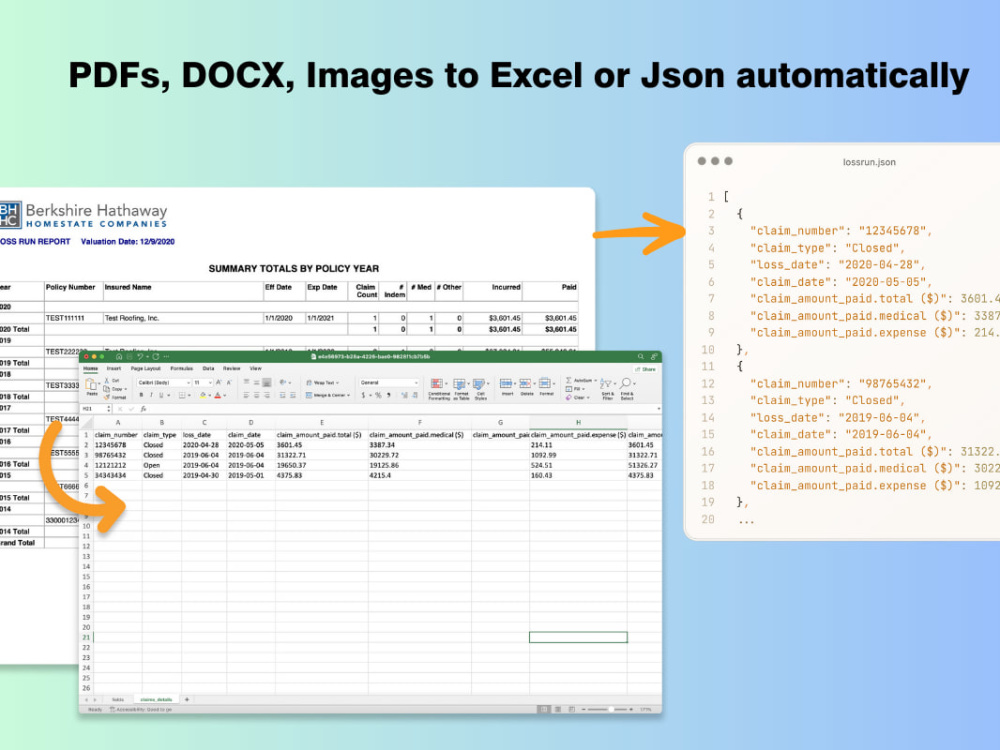Click the Undo arrow in title bar

pos(140,357)
